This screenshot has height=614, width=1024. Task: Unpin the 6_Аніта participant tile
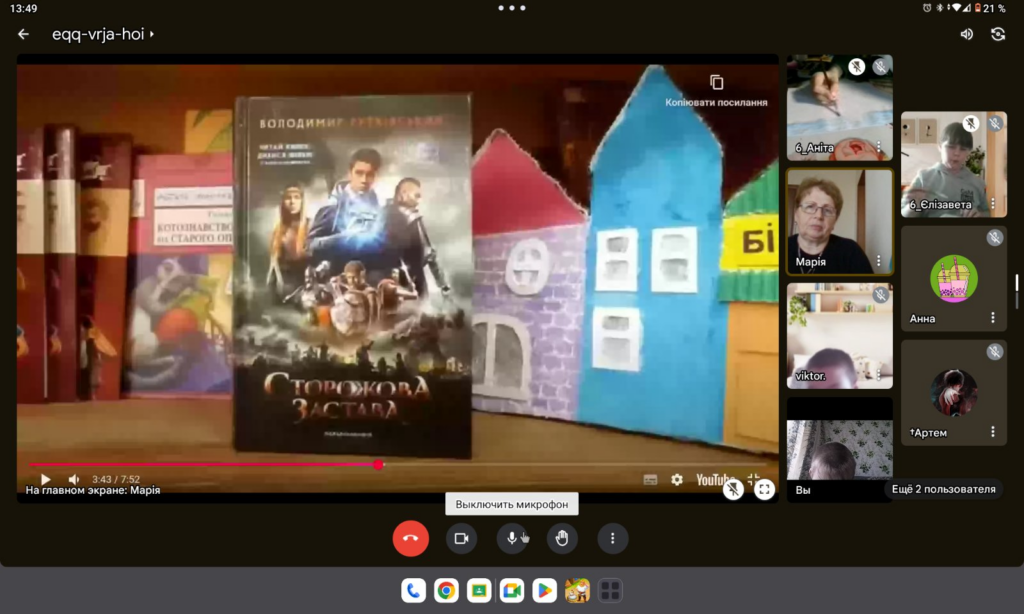(x=856, y=67)
